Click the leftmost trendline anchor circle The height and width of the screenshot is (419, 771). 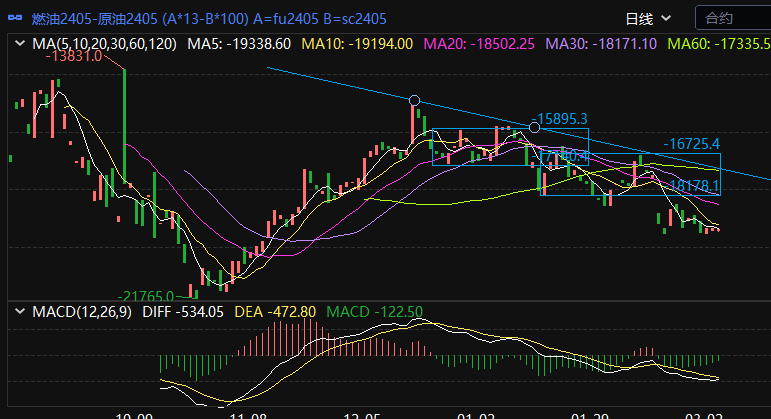tap(414, 100)
